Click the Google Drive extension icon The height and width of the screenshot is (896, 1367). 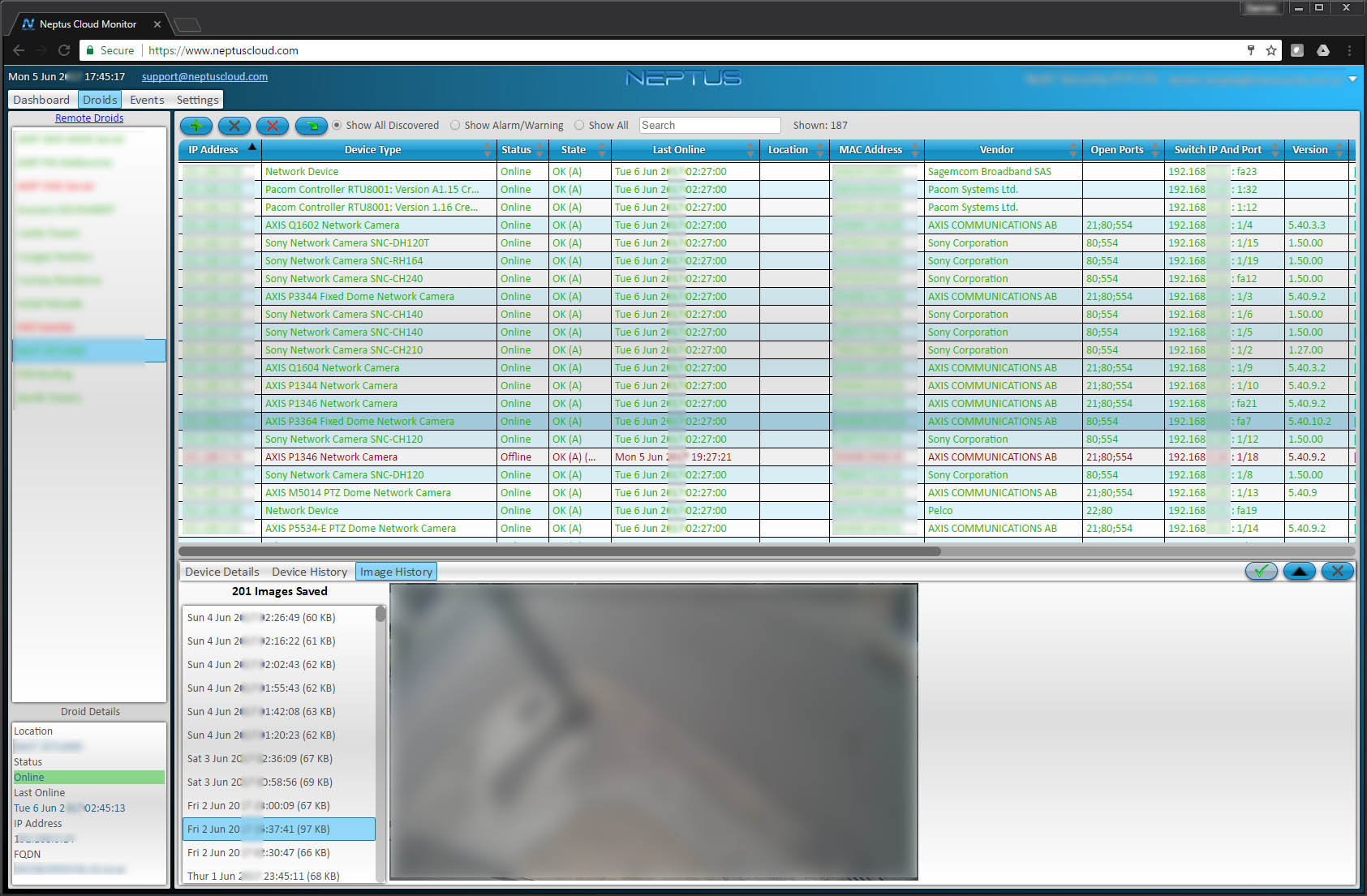(x=1323, y=50)
